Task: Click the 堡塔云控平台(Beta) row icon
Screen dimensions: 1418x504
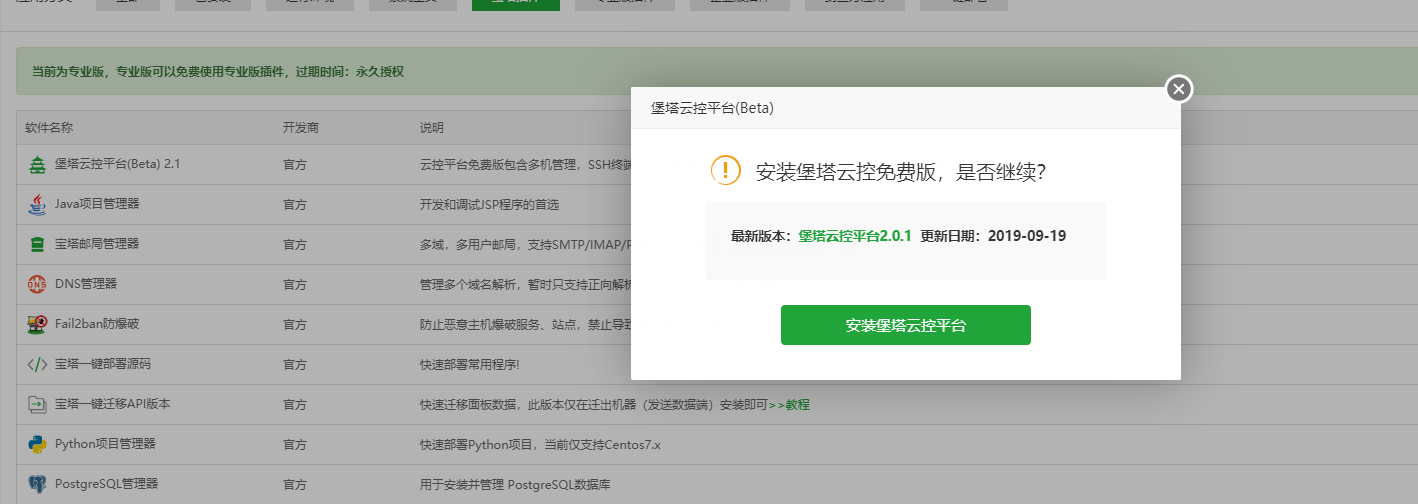Action: (x=37, y=164)
